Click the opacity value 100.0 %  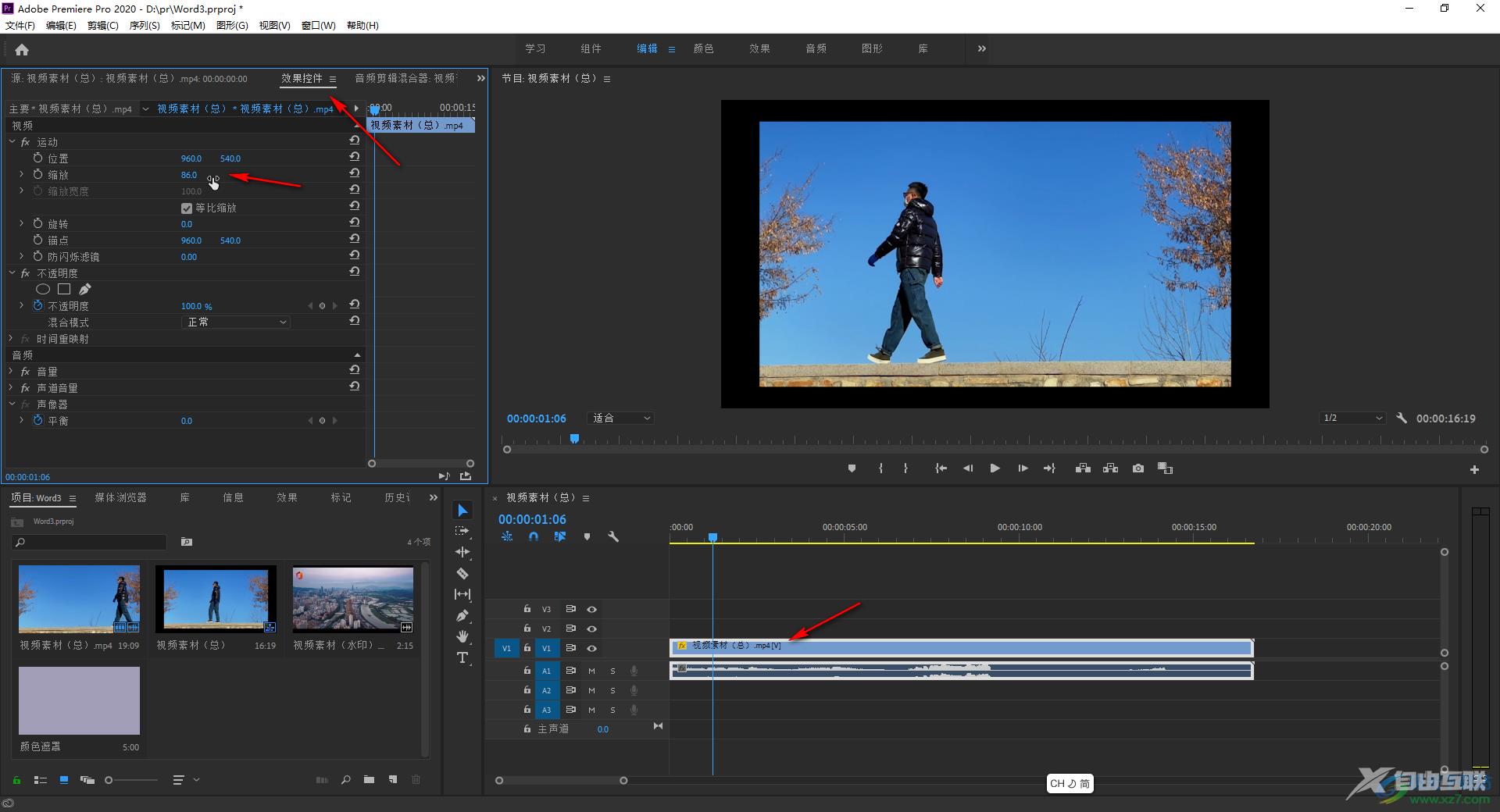[x=196, y=306]
